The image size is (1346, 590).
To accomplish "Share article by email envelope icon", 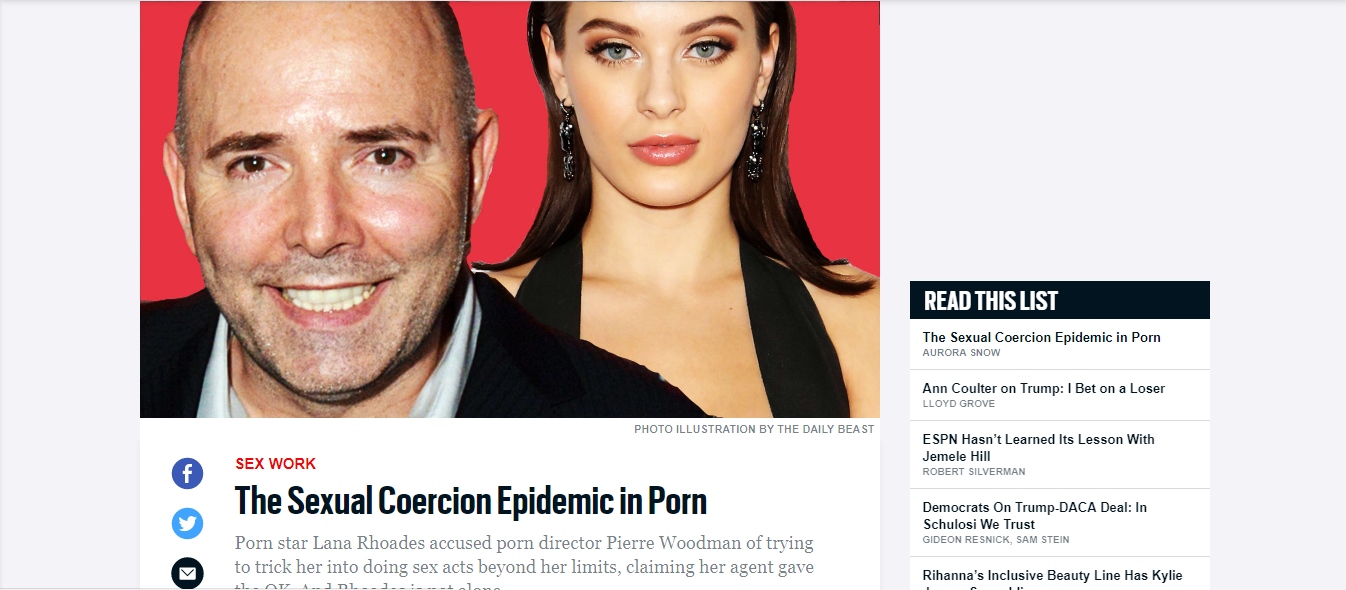I will pos(187,573).
